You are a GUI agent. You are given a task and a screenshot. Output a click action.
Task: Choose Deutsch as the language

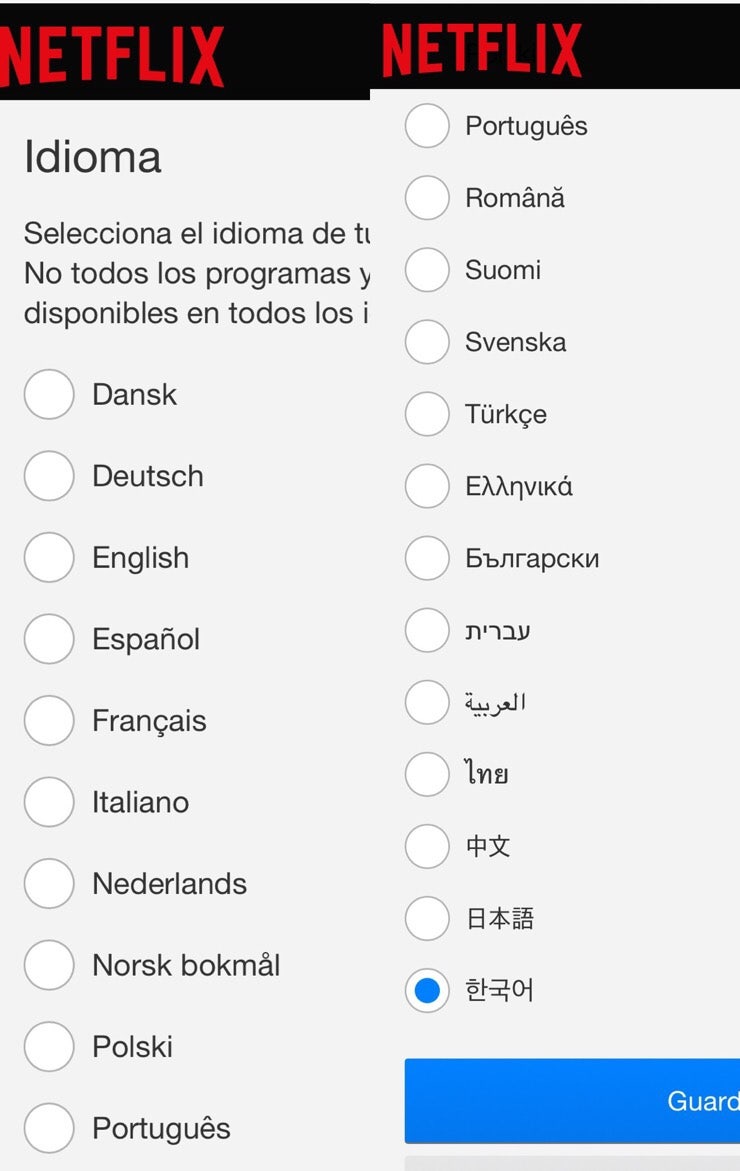pos(49,476)
